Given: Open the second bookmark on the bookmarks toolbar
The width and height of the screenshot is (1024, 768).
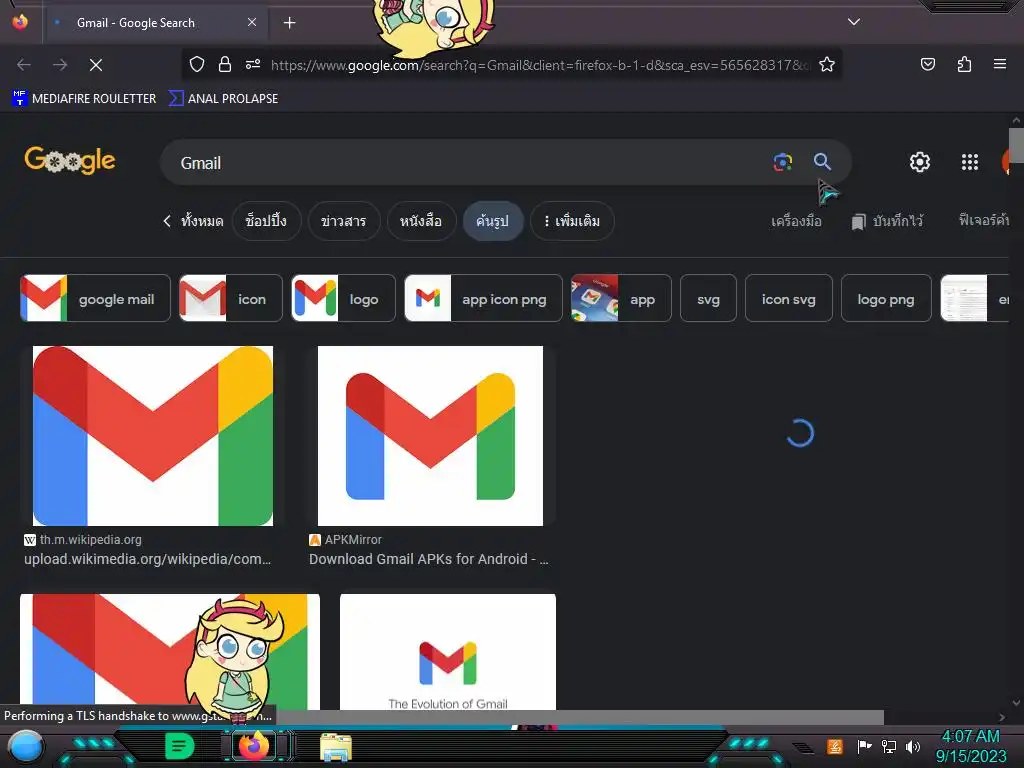Looking at the screenshot, I should pos(223,99).
